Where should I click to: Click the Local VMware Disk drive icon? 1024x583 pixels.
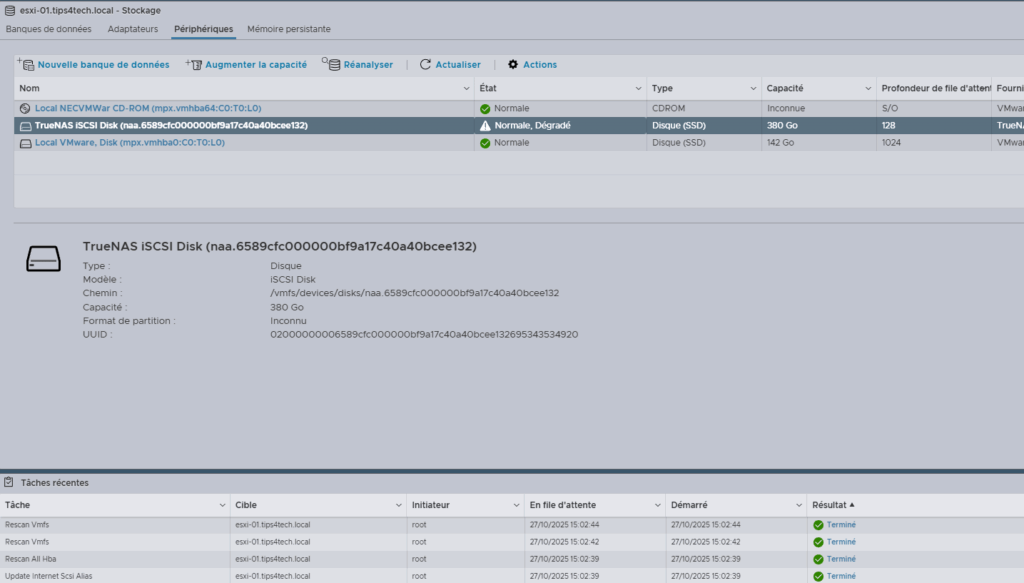tap(25, 143)
